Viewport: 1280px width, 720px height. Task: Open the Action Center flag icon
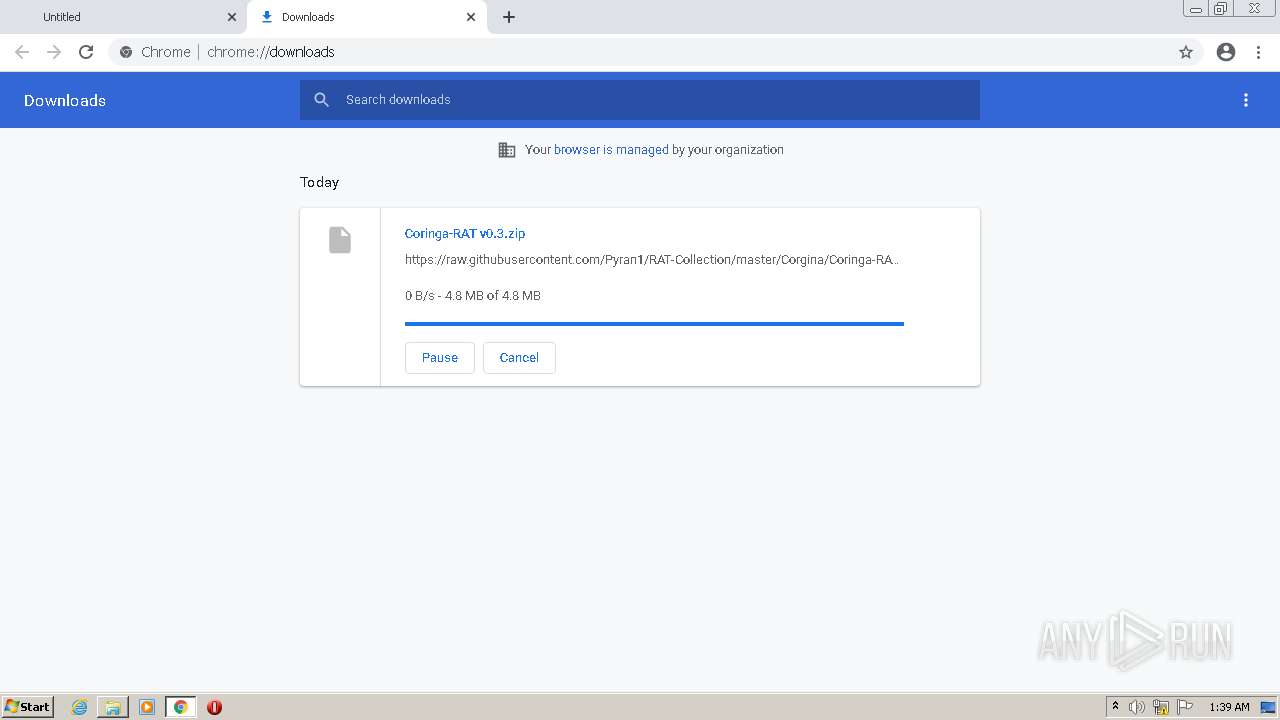click(x=1185, y=707)
